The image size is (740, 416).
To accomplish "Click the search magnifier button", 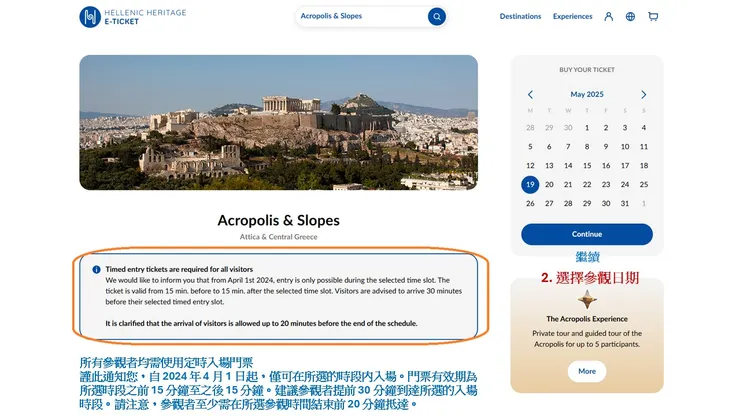I will pyautogui.click(x=437, y=17).
